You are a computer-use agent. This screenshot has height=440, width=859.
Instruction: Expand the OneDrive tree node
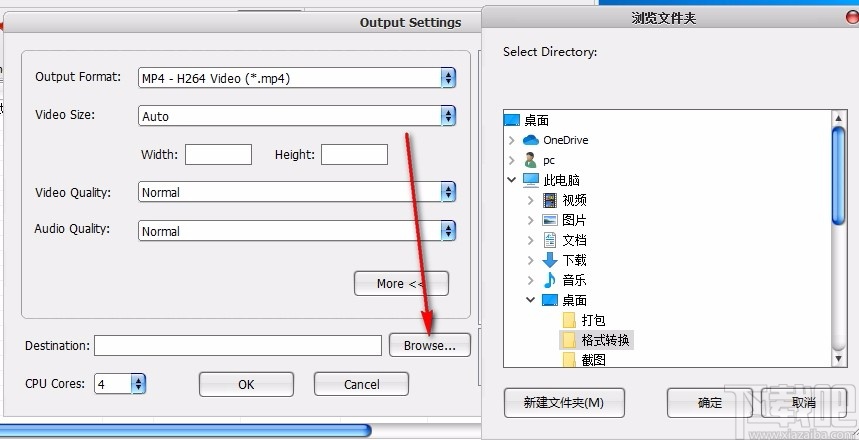[511, 140]
